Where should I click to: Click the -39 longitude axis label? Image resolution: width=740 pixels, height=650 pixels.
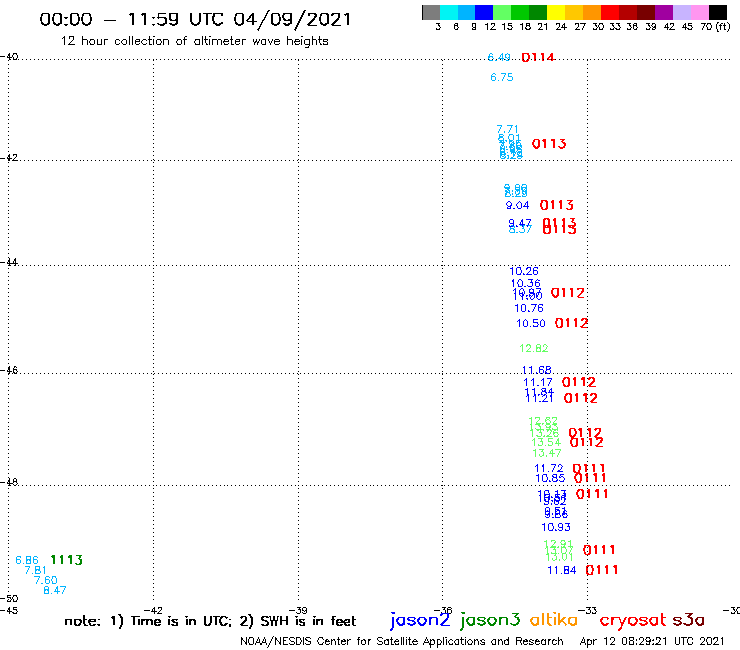click(298, 610)
